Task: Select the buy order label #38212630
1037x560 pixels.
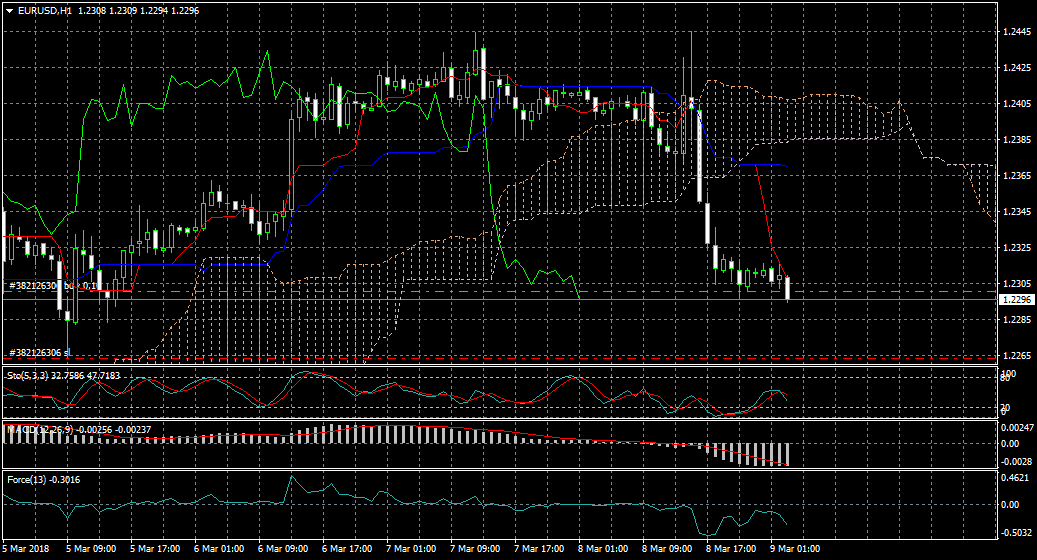Action: (x=34, y=286)
